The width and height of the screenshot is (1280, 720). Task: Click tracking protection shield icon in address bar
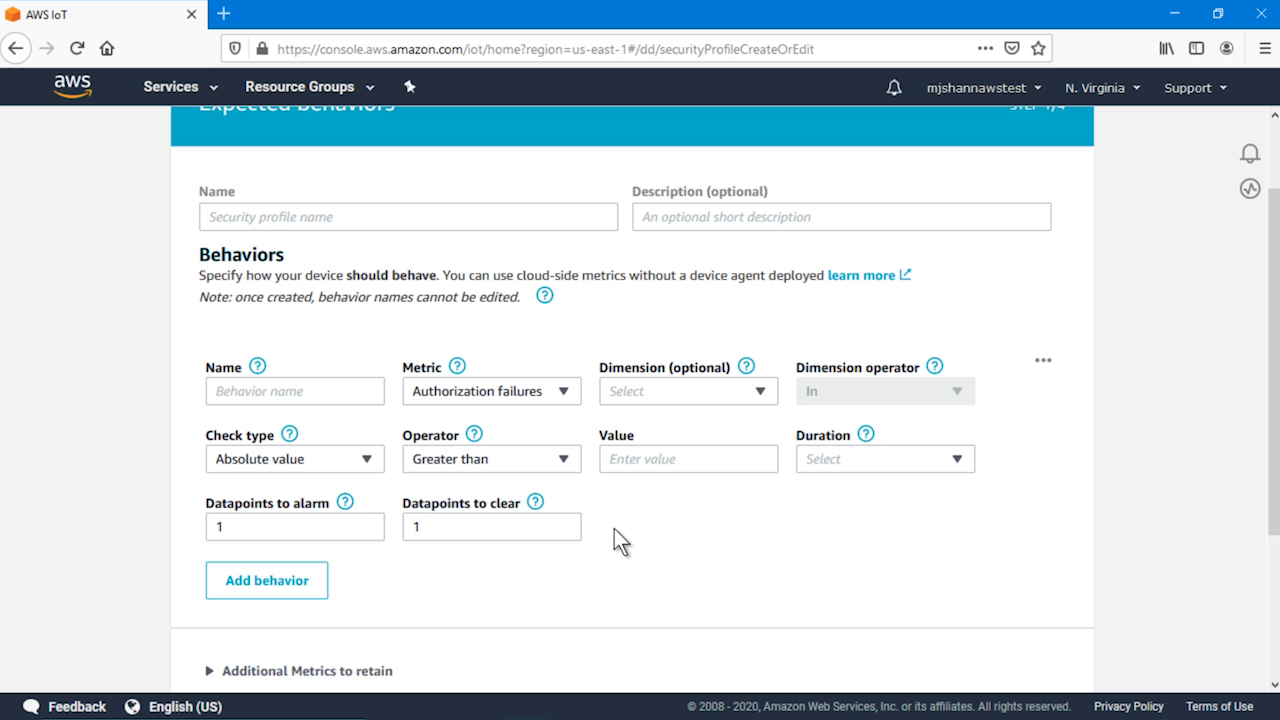[x=236, y=48]
